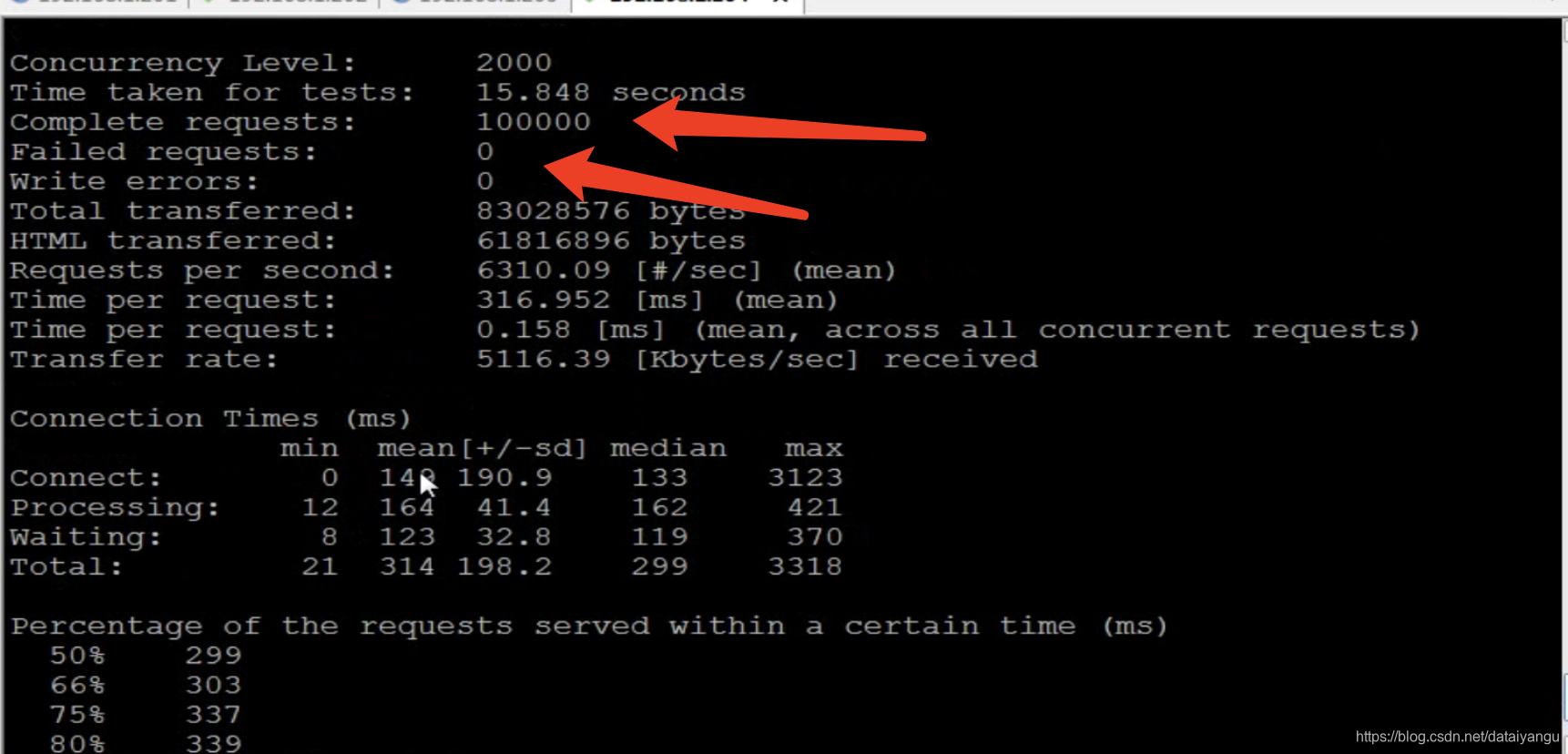Click the 5116.39 transfer rate value
This screenshot has height=754, width=1568.
pyautogui.click(x=543, y=359)
